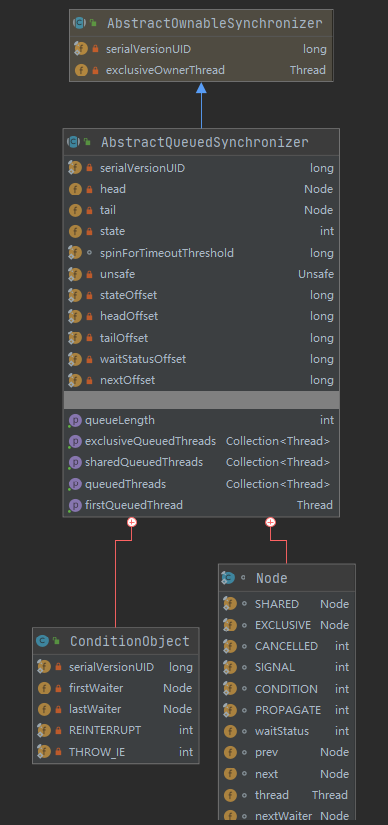Click the AbstractQueuedSynchronizer title header
This screenshot has width=388, height=825.
coord(201,142)
